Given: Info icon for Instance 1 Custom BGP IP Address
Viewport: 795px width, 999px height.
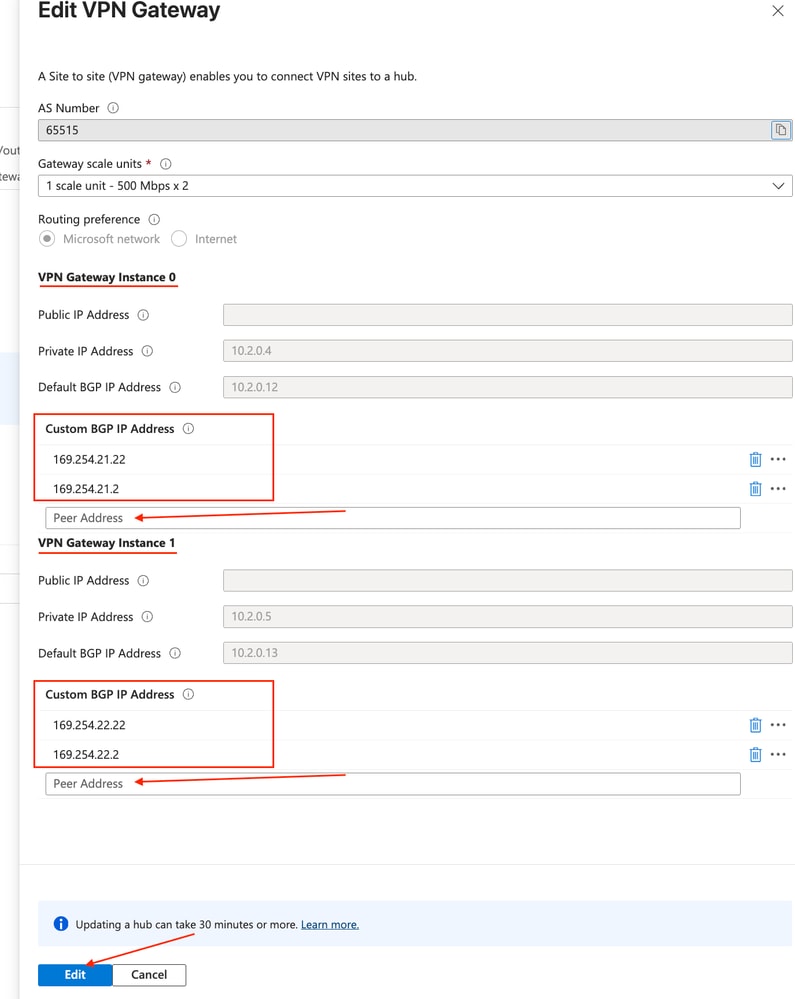Looking at the screenshot, I should coord(189,694).
